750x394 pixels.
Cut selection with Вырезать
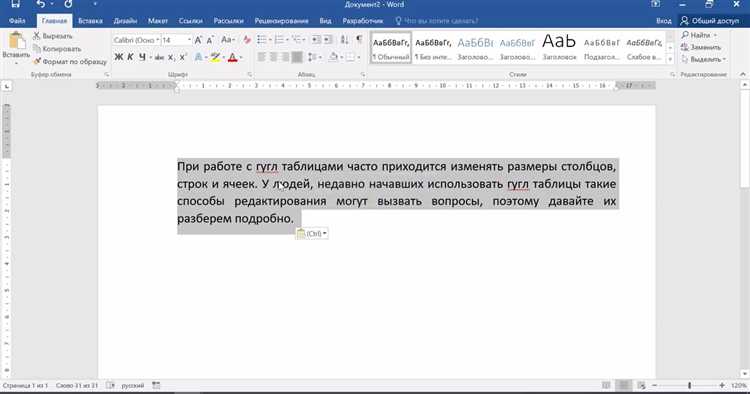click(x=53, y=36)
